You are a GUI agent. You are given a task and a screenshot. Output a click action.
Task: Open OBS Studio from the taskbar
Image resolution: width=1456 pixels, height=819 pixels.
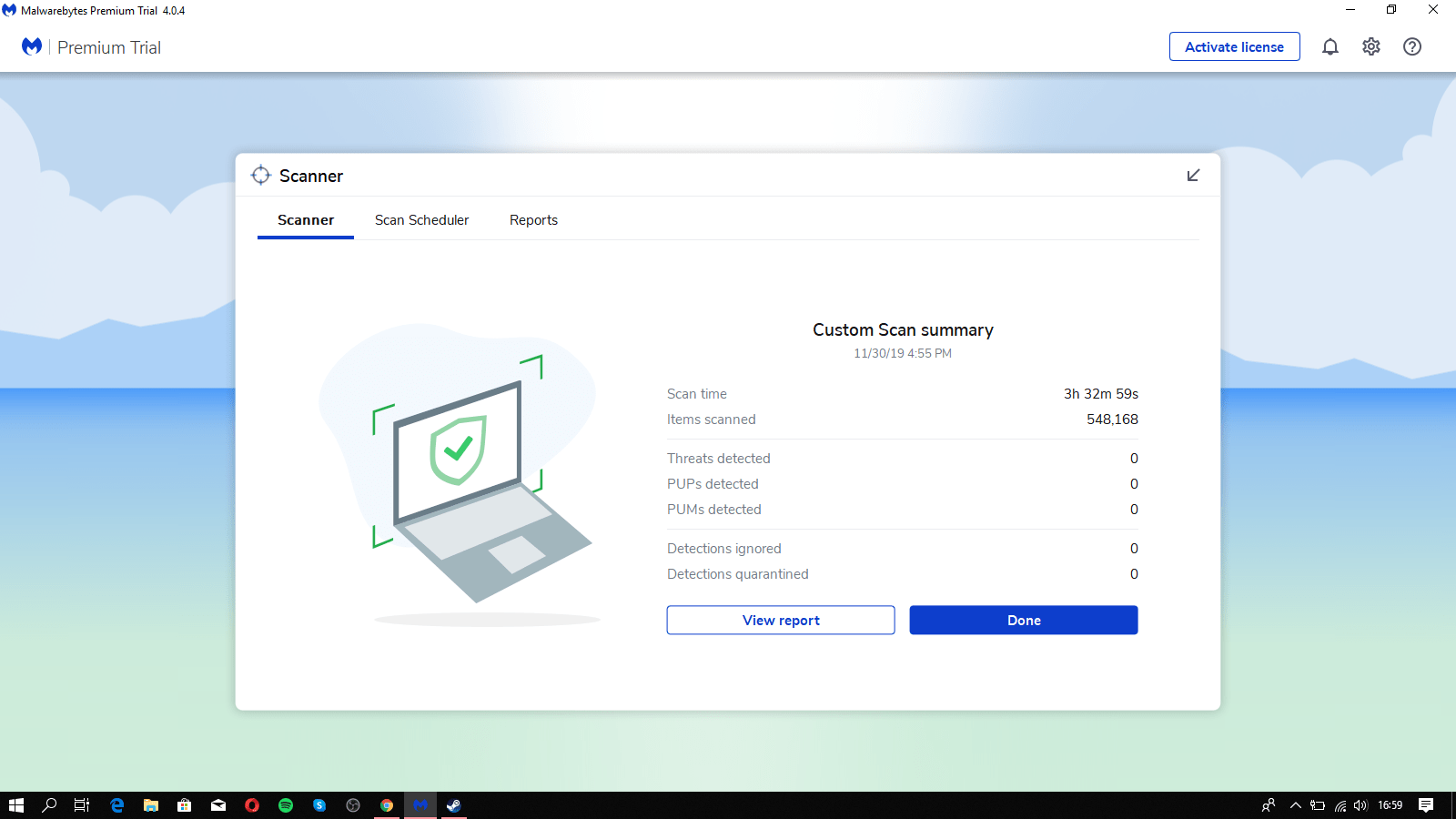coord(353,805)
